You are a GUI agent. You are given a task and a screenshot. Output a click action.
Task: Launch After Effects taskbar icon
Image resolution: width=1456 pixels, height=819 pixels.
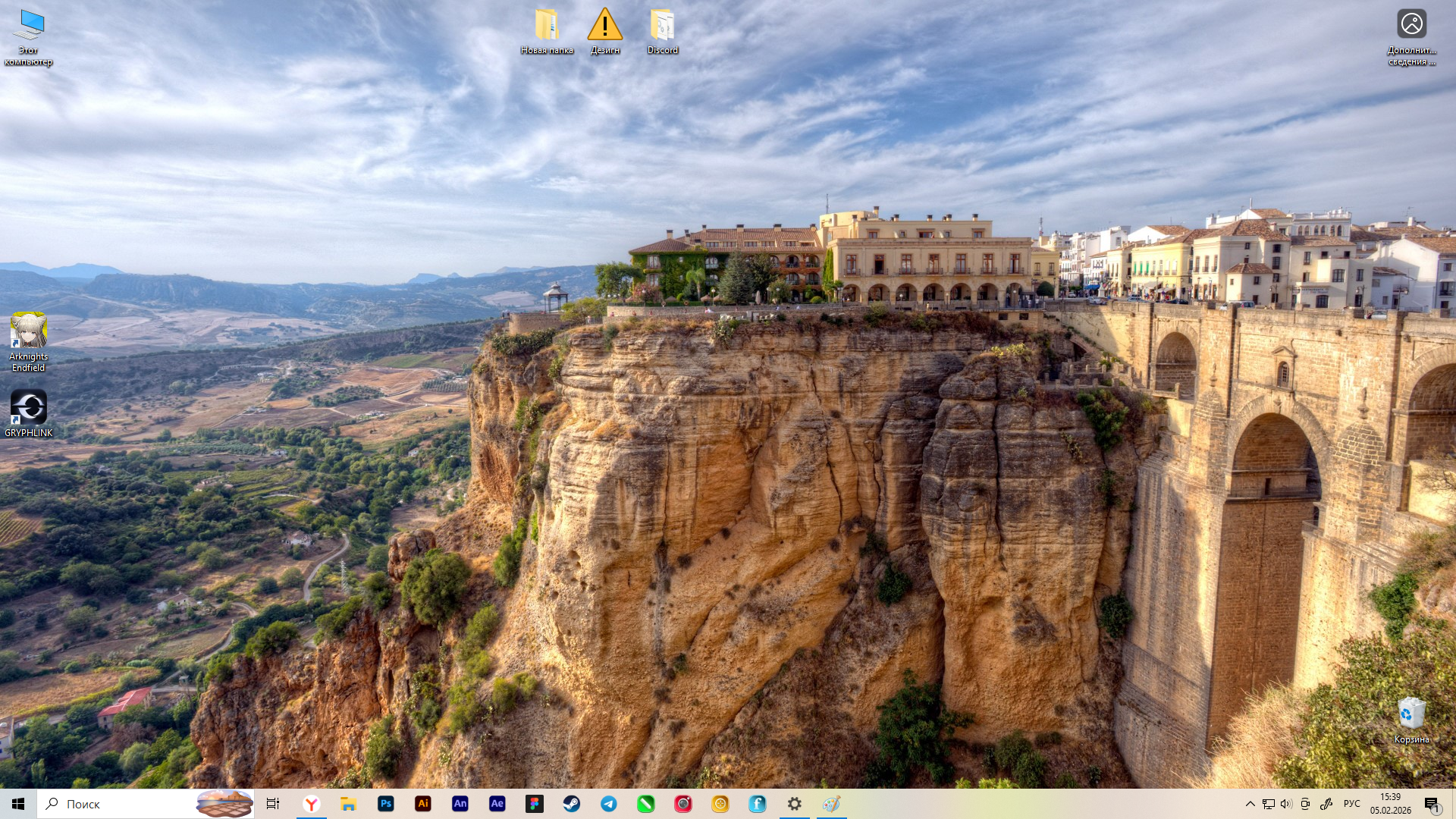coord(497,804)
